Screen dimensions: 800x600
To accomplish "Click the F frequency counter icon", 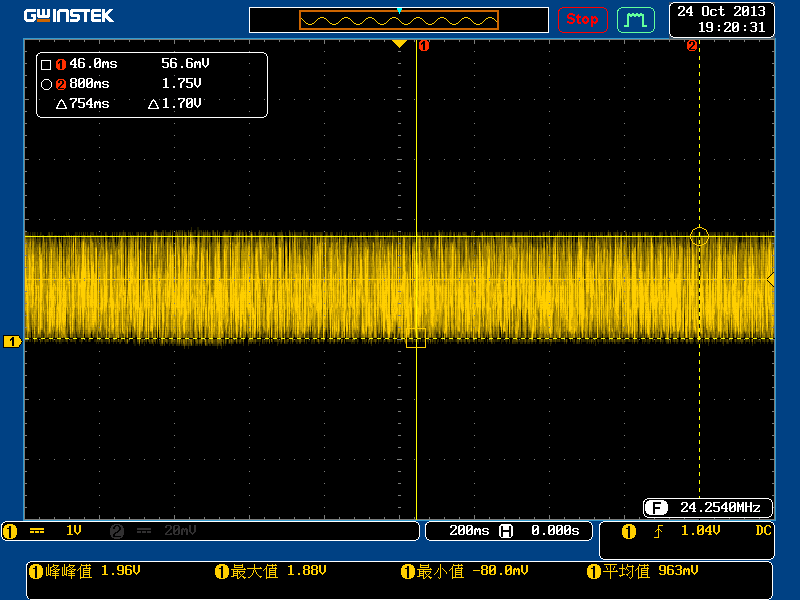I will [x=656, y=507].
